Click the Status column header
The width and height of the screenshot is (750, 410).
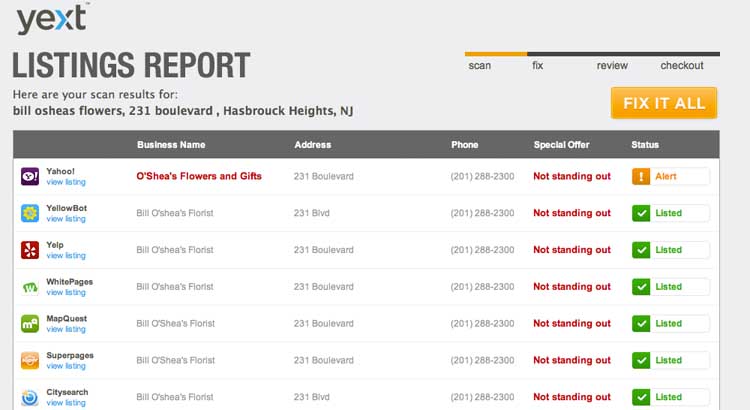(645, 144)
